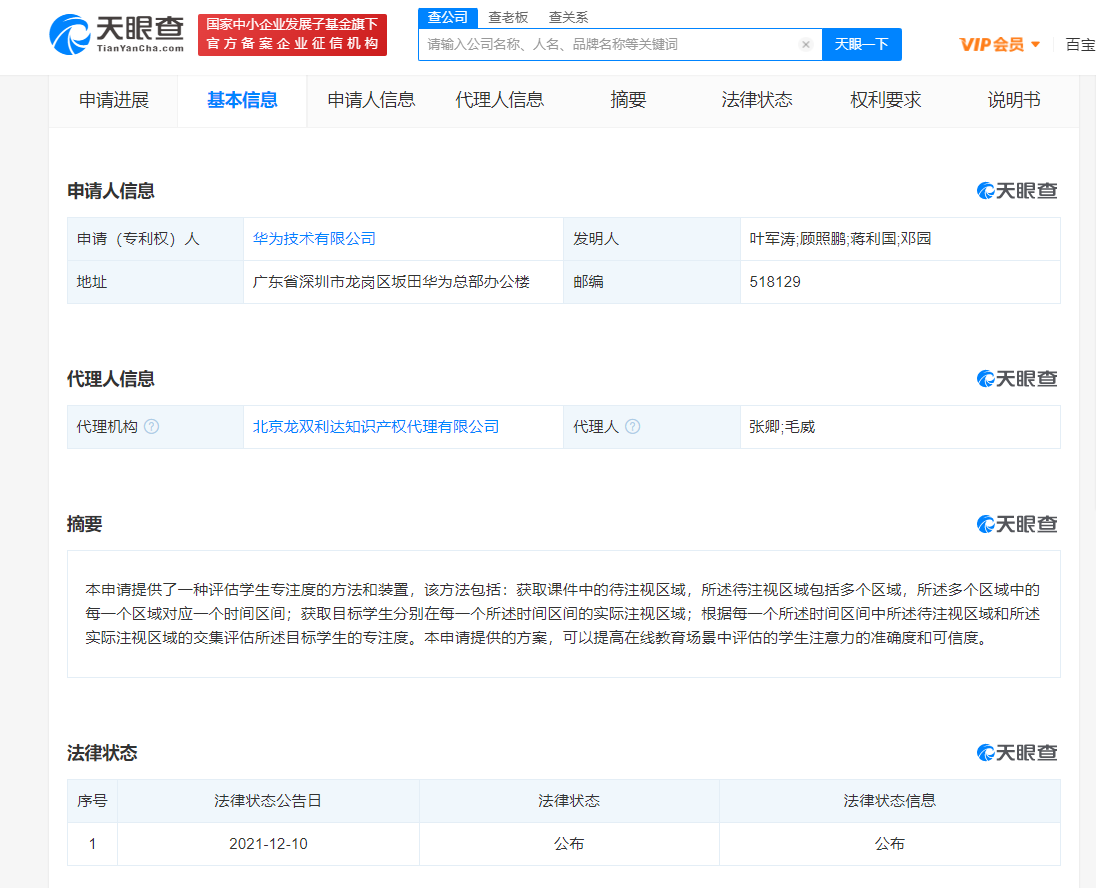Viewport: 1096px width, 888px height.
Task: Show help for 代理机构
Action: tap(152, 427)
